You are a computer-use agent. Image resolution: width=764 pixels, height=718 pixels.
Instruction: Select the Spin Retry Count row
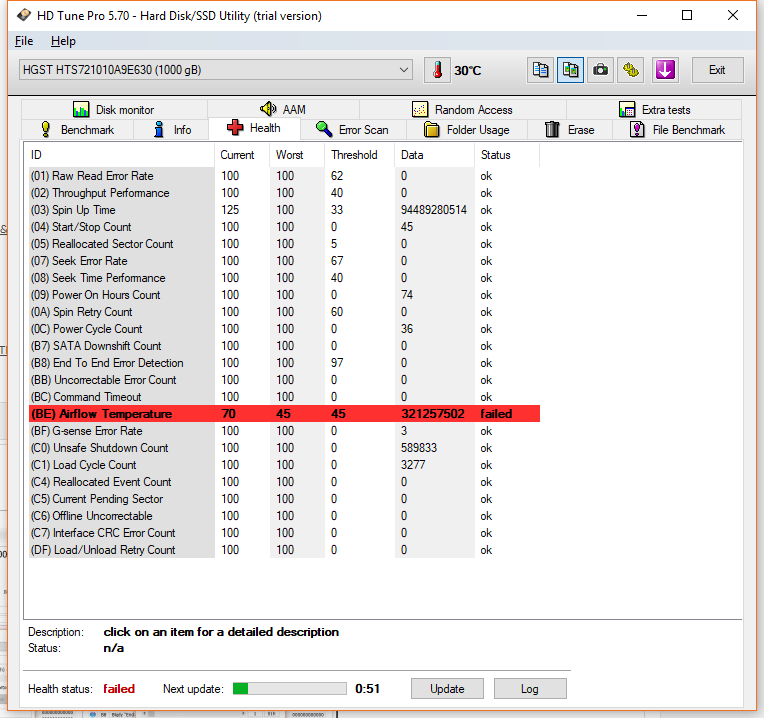point(284,312)
